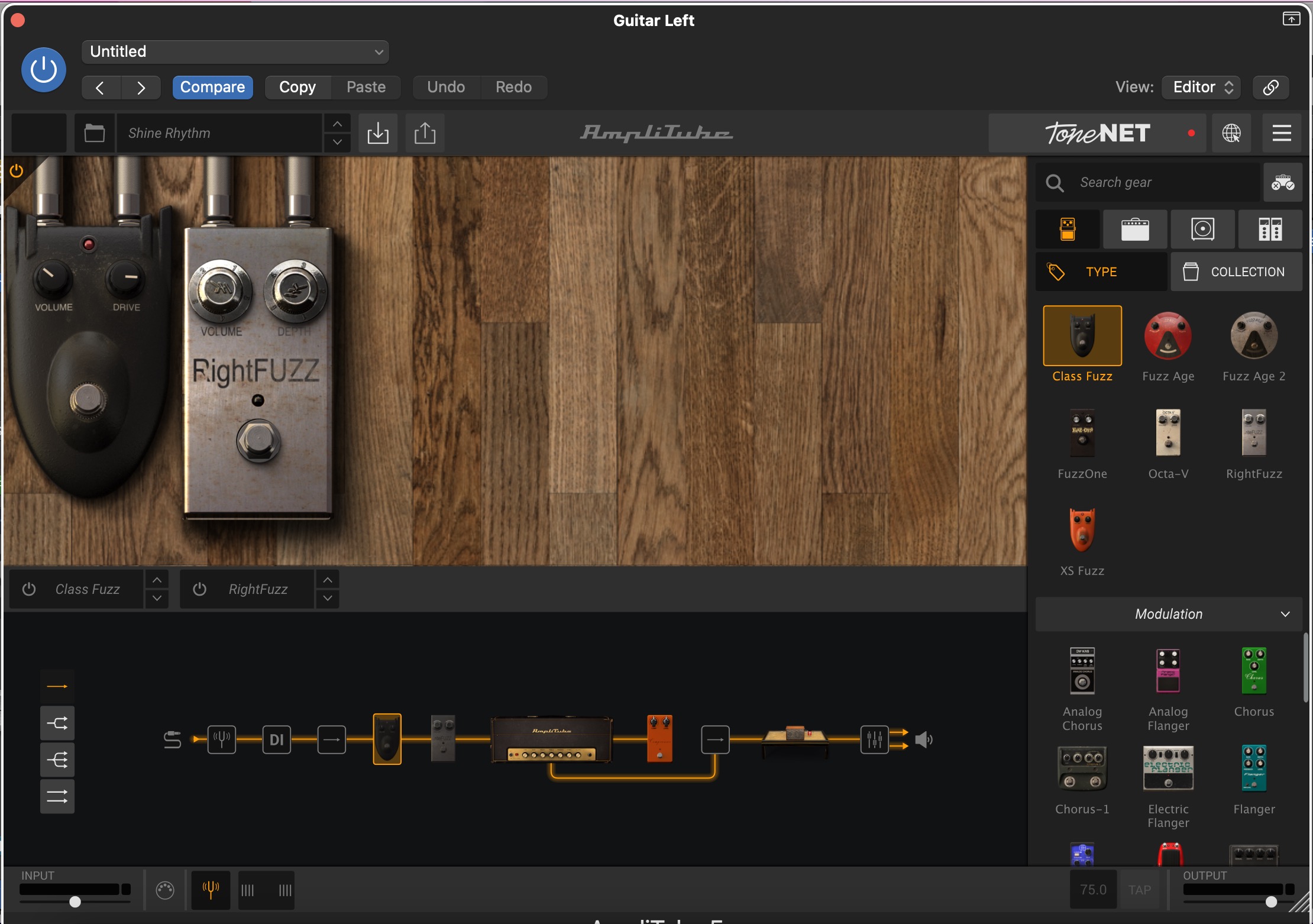Open the hamburger main menu
The width and height of the screenshot is (1313, 924).
[1282, 133]
